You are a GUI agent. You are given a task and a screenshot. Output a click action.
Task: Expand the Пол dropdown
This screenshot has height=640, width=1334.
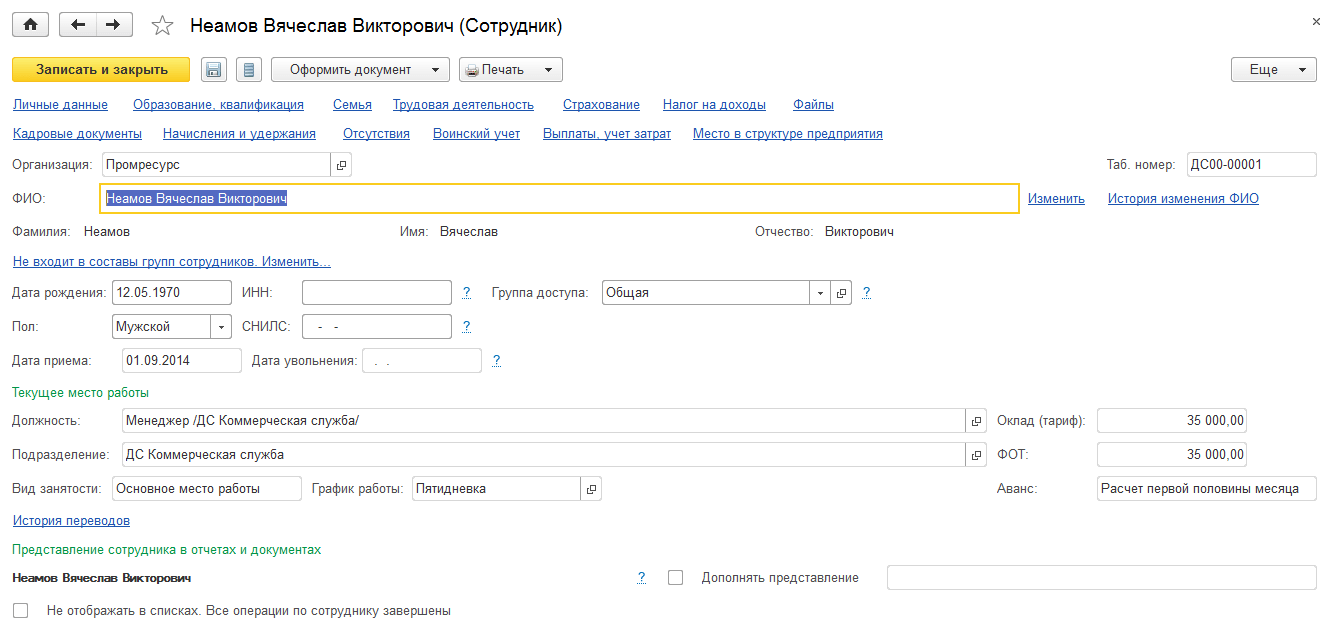pos(221,327)
